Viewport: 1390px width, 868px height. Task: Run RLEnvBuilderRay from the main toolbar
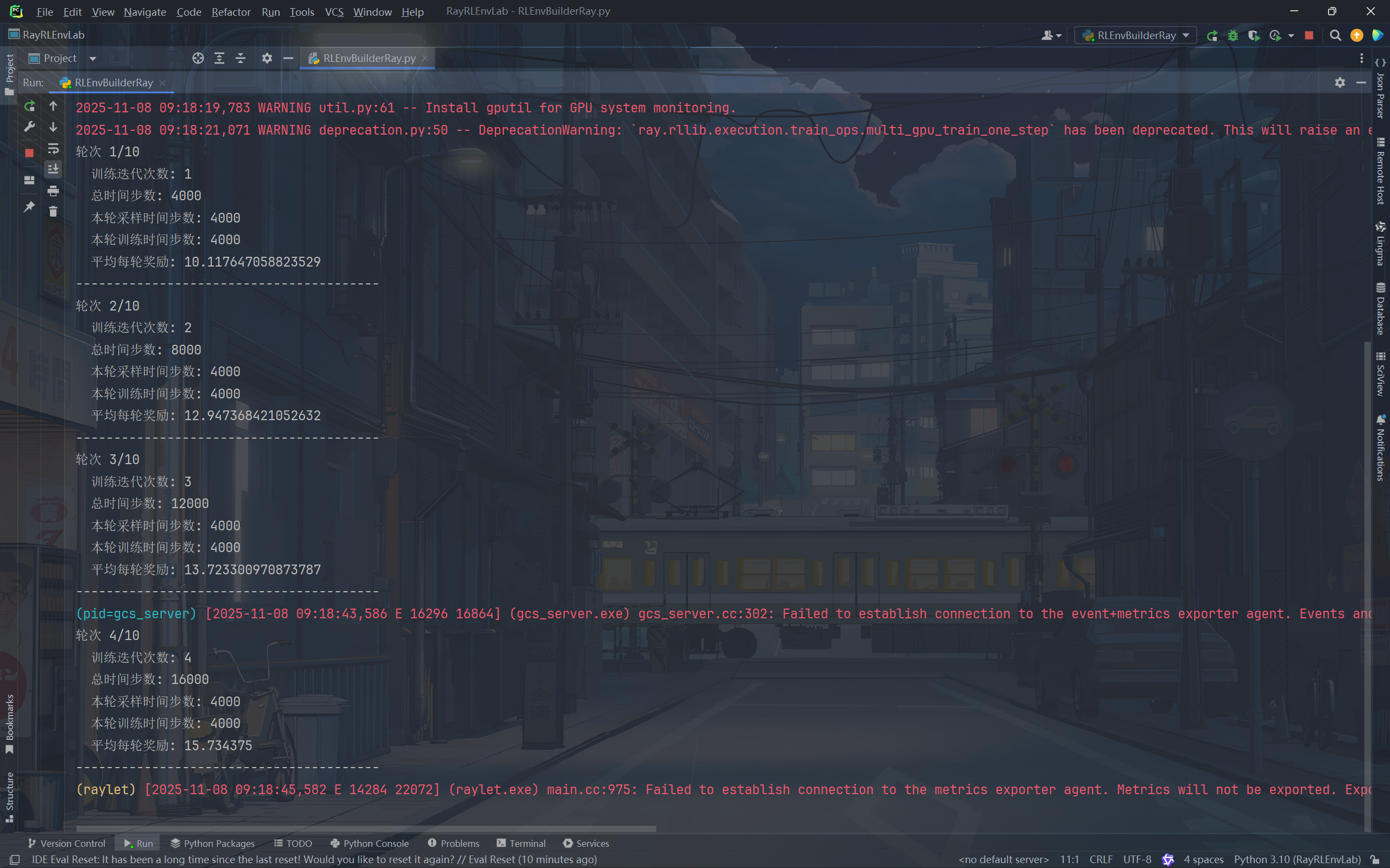[x=1212, y=36]
